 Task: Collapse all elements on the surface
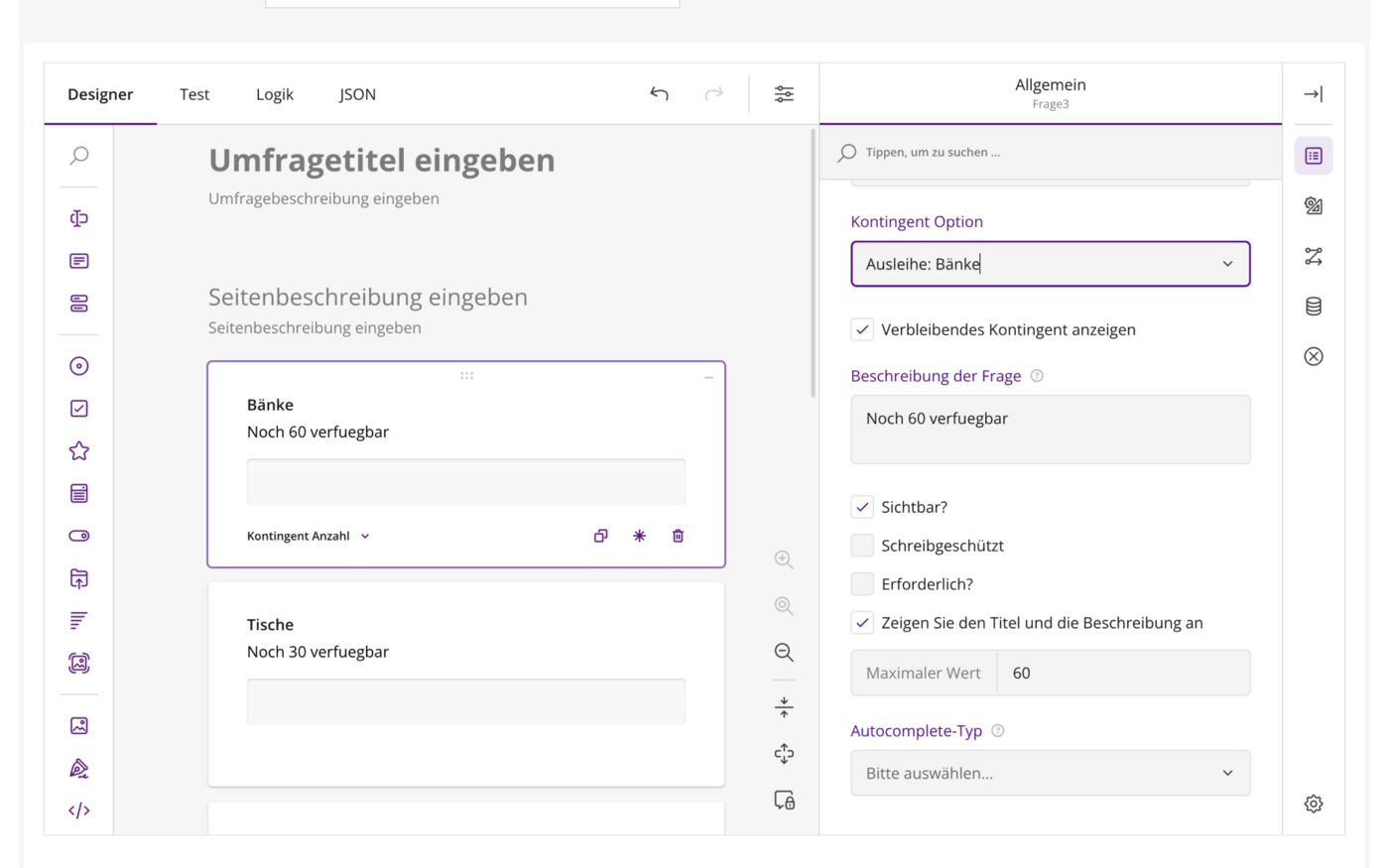tap(784, 707)
